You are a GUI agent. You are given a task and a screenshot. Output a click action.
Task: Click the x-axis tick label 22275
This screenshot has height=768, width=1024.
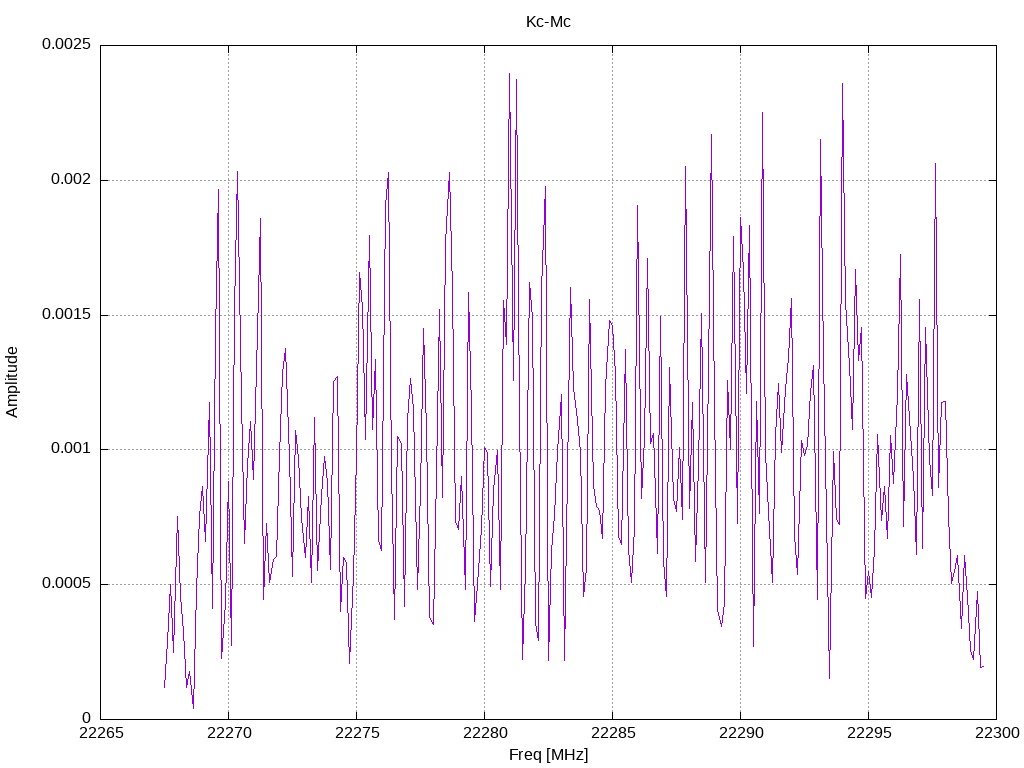point(357,733)
